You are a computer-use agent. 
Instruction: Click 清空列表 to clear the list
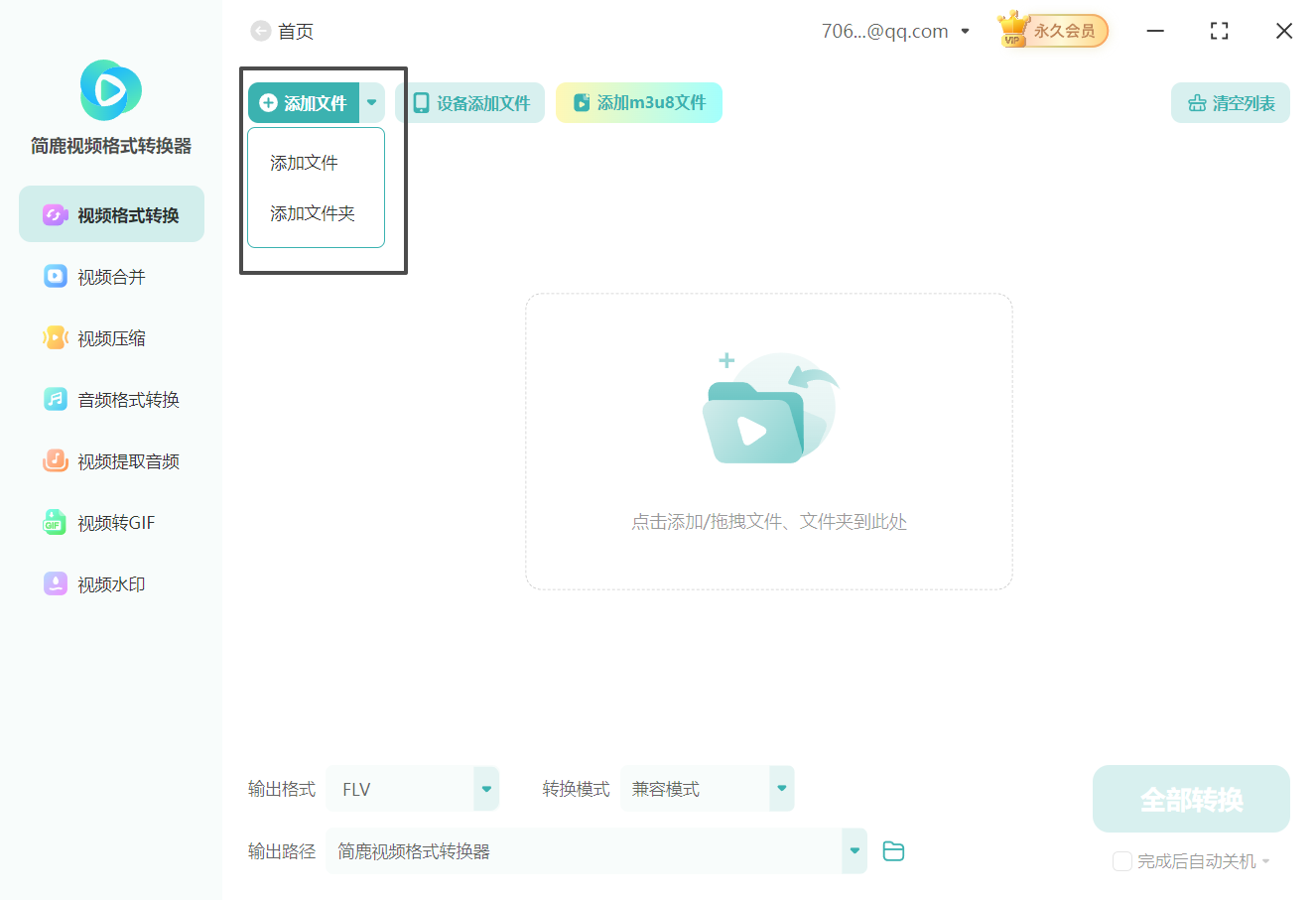(1230, 102)
